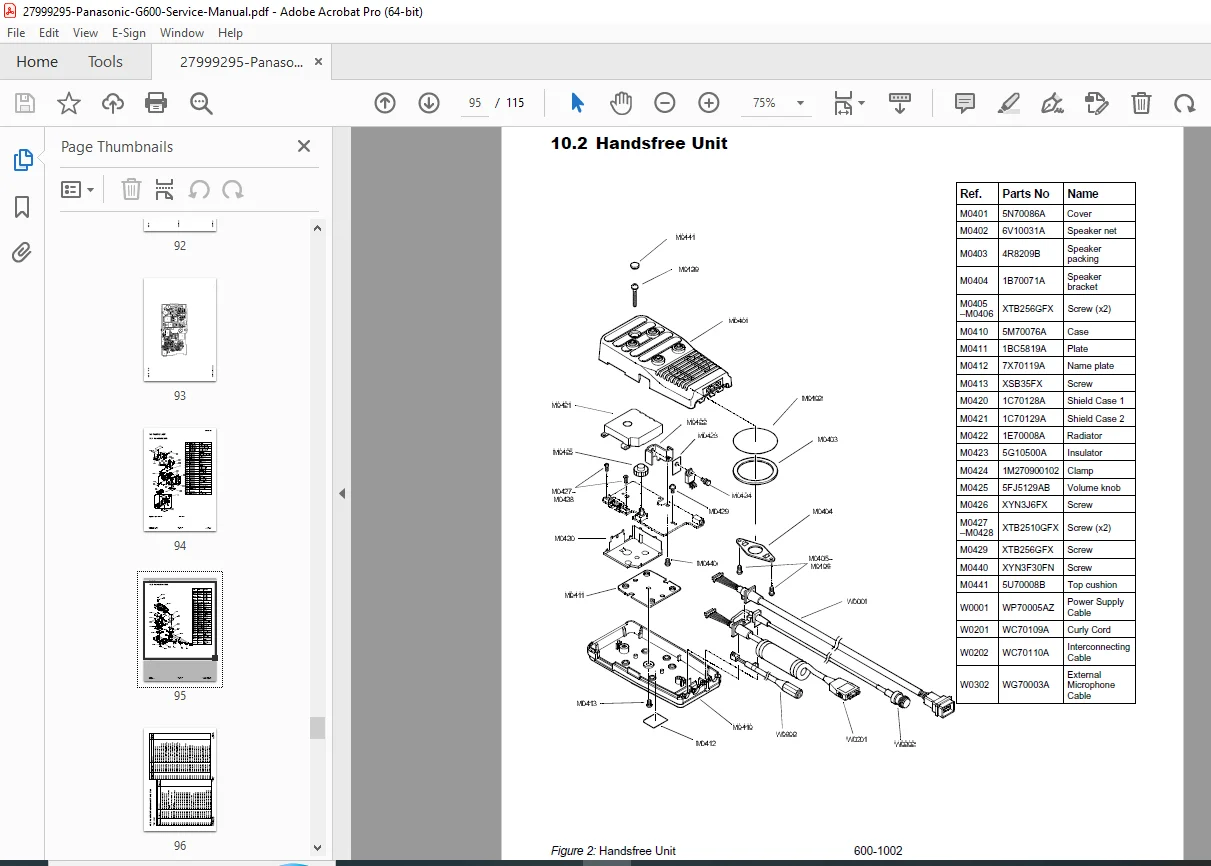Select the arrow selection tool
The height and width of the screenshot is (866, 1211).
pyautogui.click(x=577, y=103)
